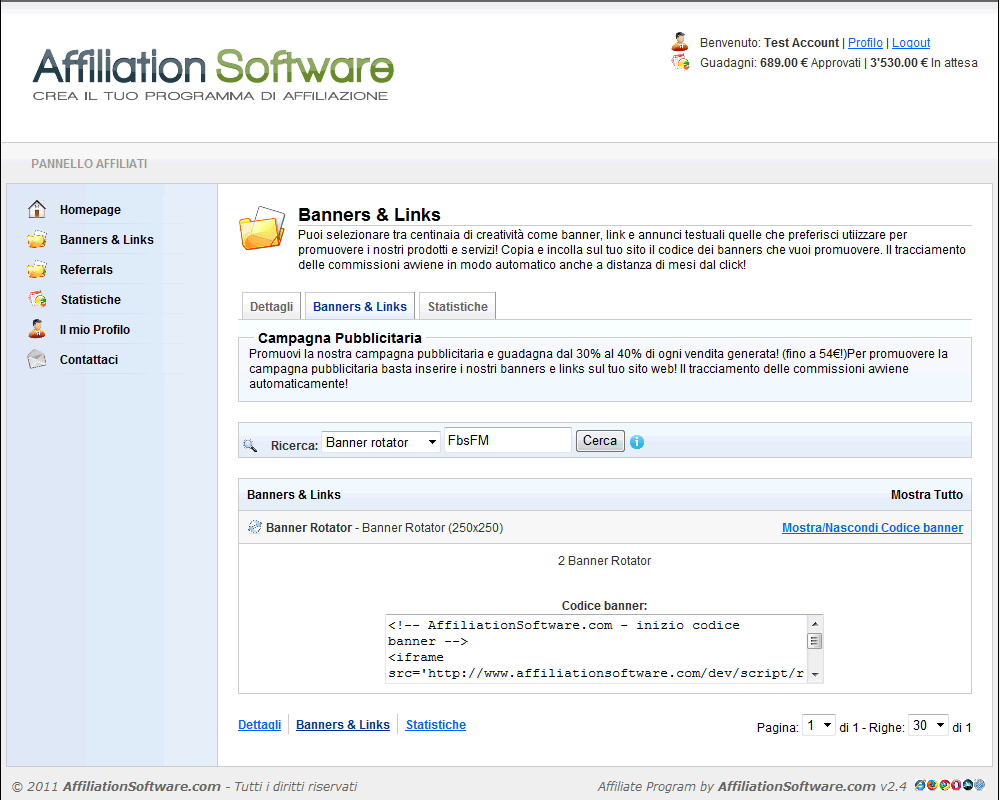Open Referrals in the sidebar menu
The height and width of the screenshot is (800, 1000).
pyautogui.click(x=86, y=269)
